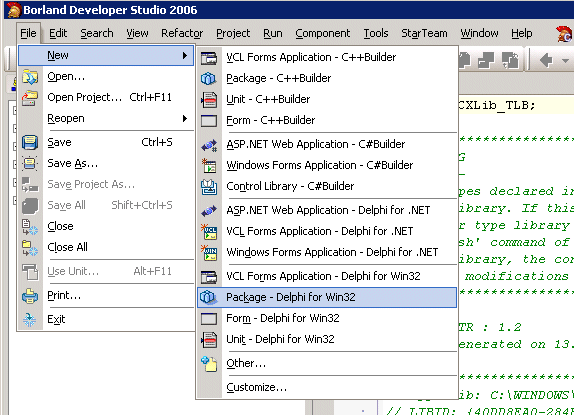Screen dimensions: 574x415
Task: Choose Save Ctrl+S menu entry
Action: pyautogui.click(x=106, y=142)
